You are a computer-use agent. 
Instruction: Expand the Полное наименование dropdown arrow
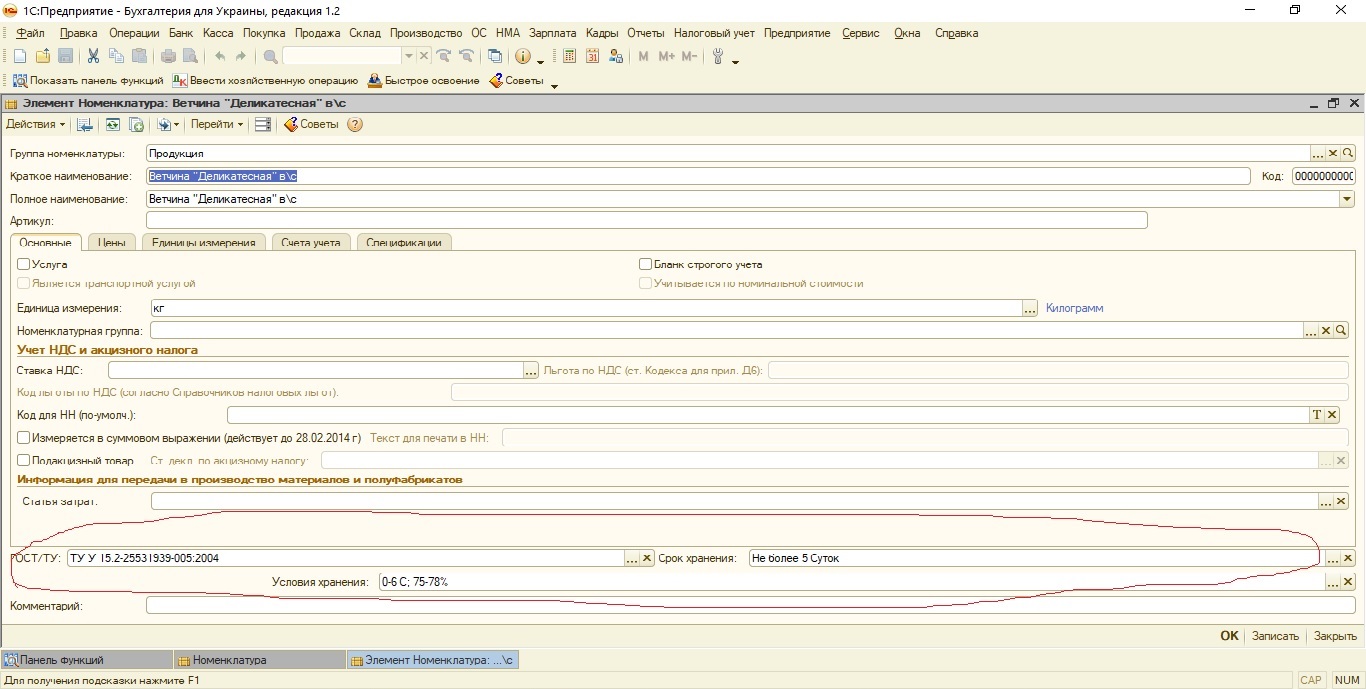pos(1346,200)
